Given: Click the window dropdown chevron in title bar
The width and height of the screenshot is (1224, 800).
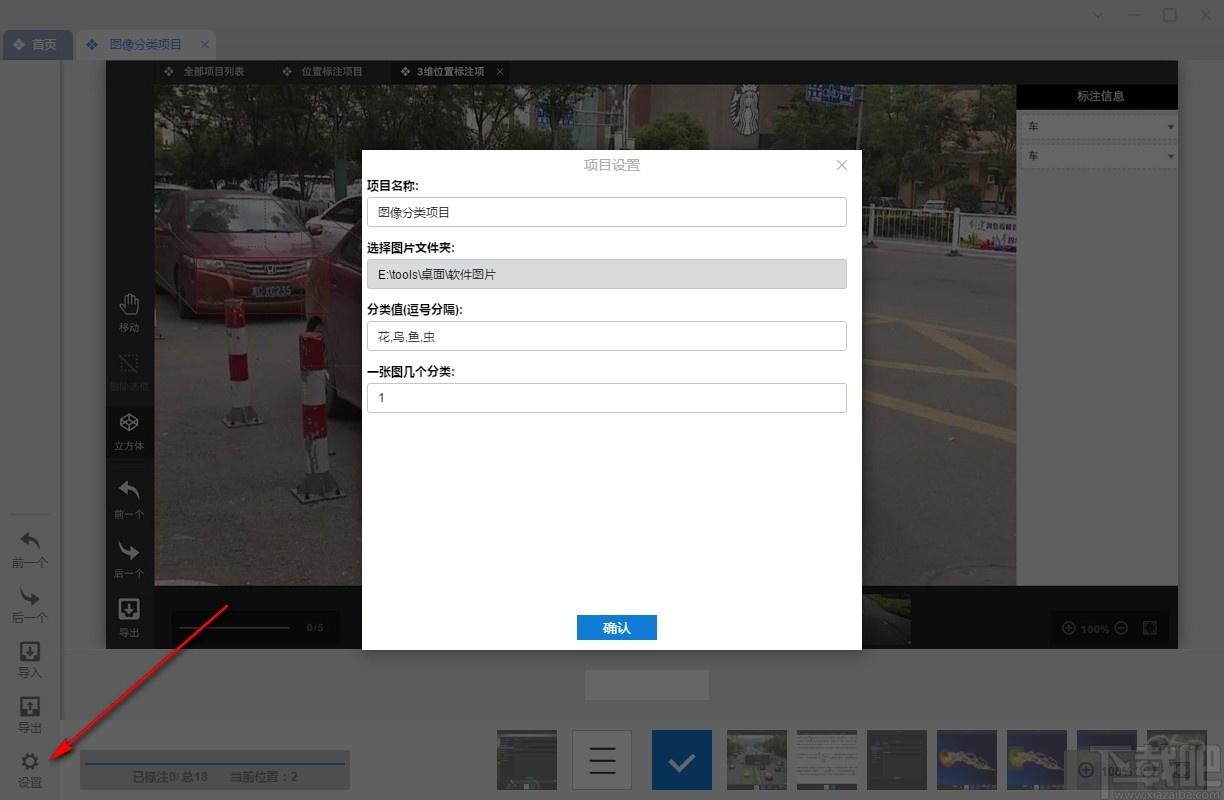Looking at the screenshot, I should 1098,15.
